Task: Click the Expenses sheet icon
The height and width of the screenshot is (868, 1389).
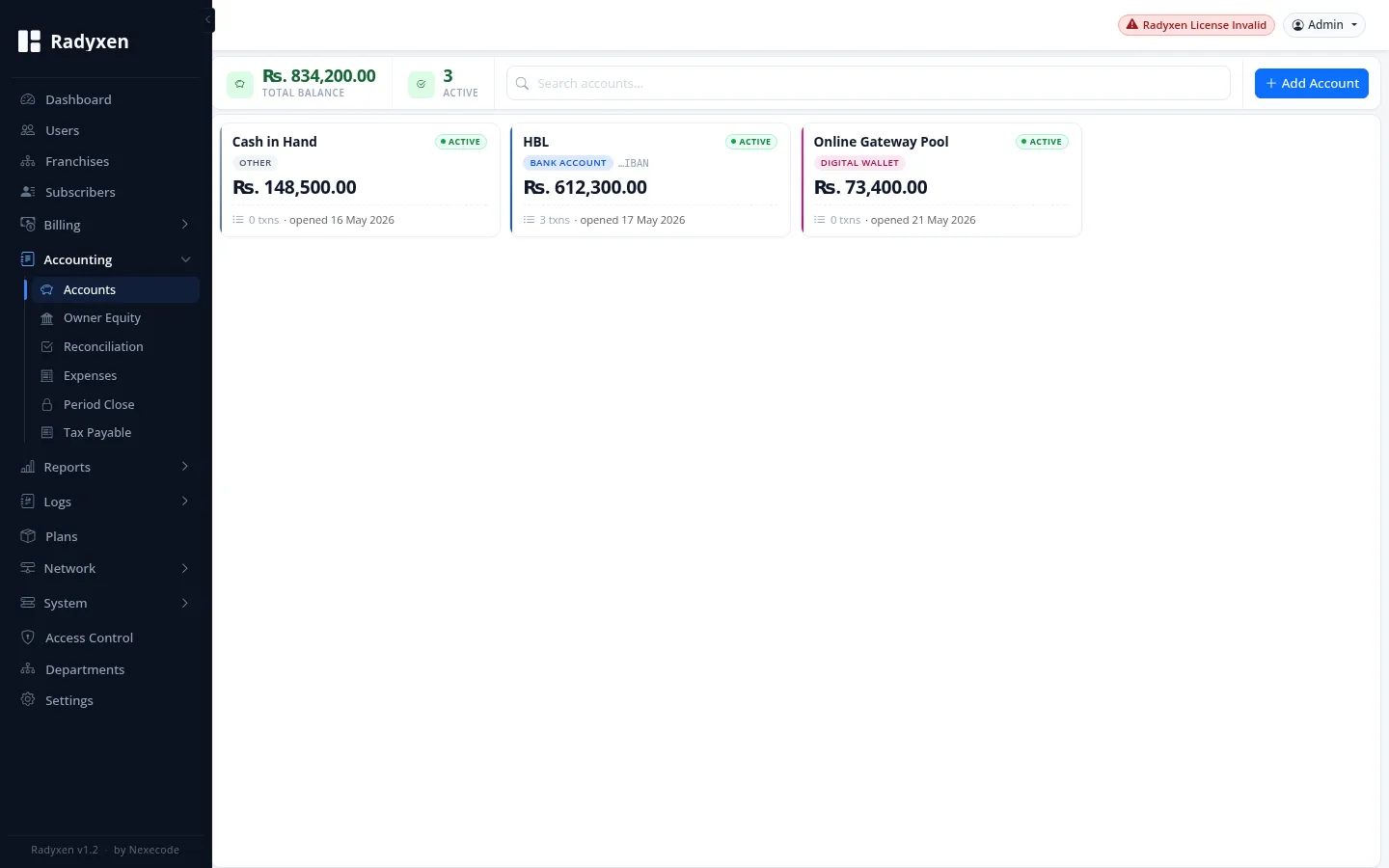Action: coord(46,376)
